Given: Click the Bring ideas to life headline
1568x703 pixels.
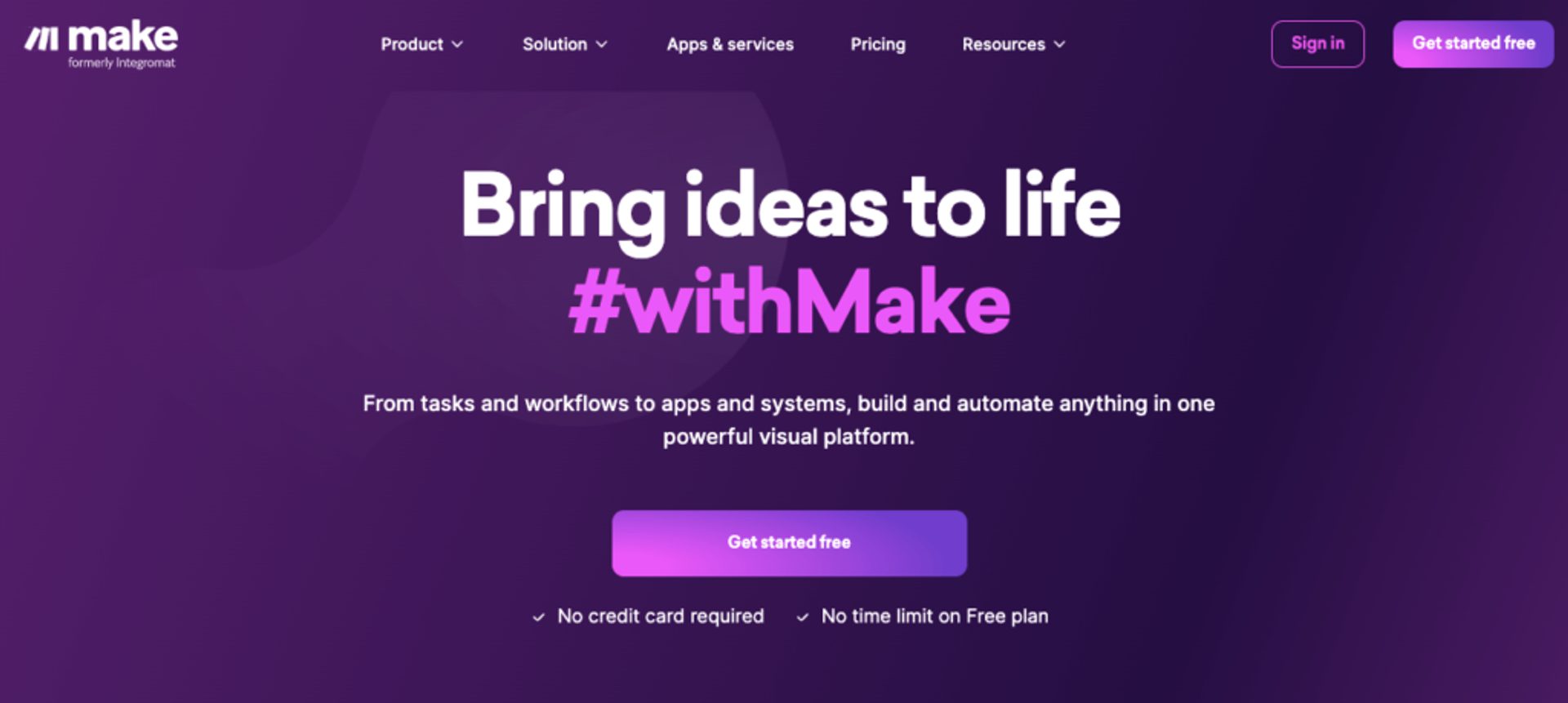Looking at the screenshot, I should pyautogui.click(x=791, y=206).
